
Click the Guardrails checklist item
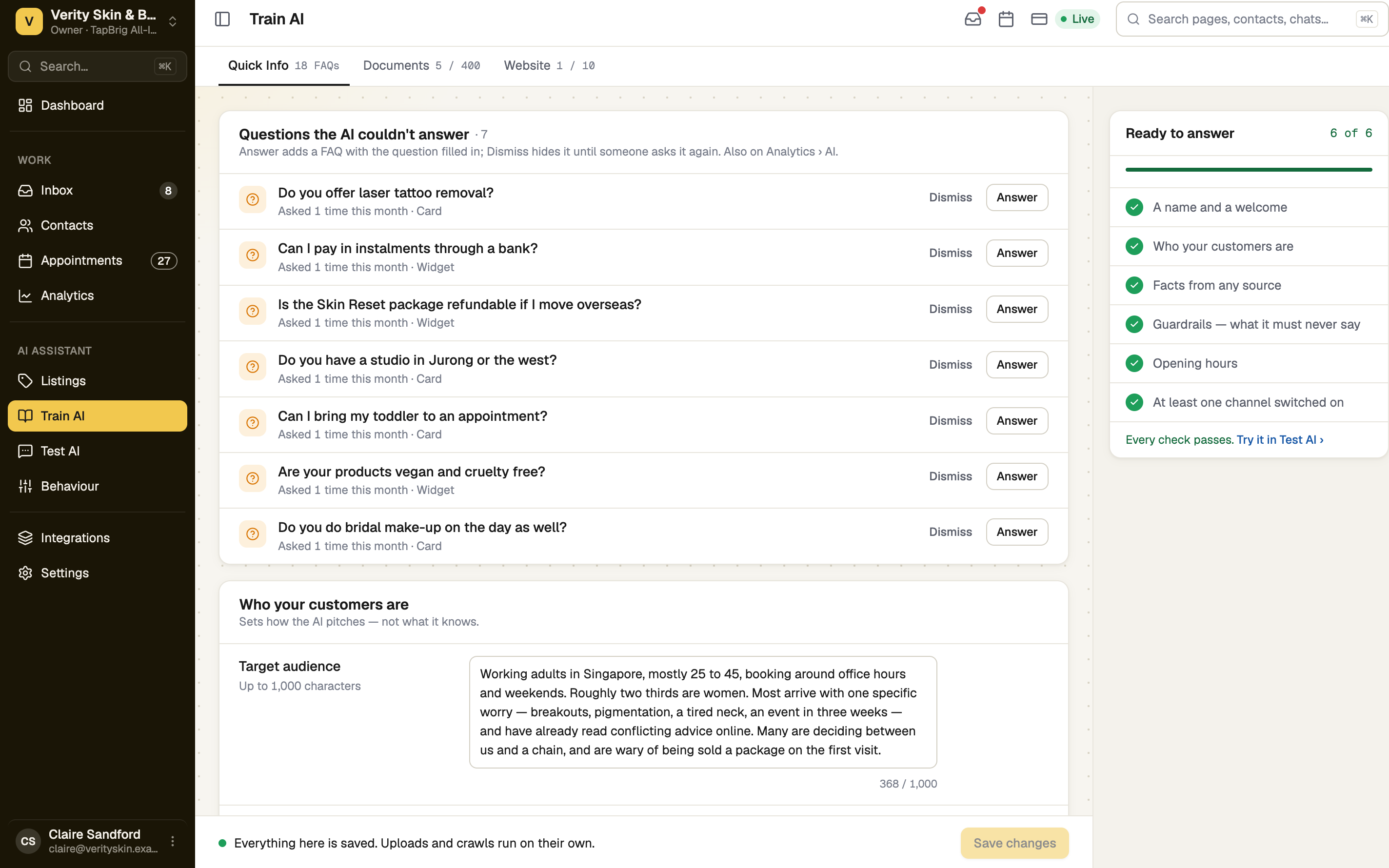[x=1249, y=324]
